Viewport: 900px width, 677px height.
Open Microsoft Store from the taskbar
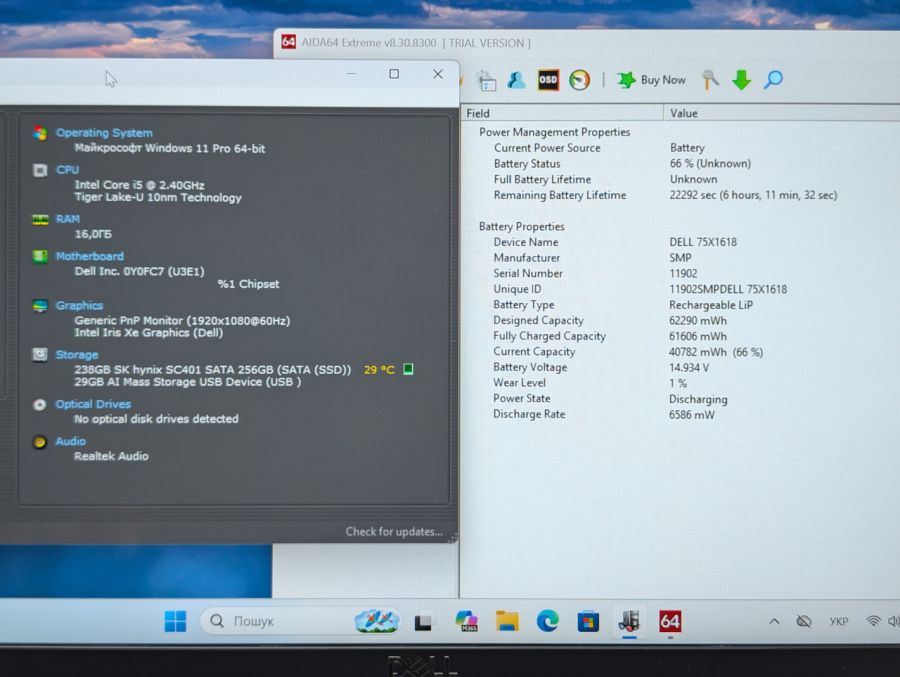click(x=588, y=622)
